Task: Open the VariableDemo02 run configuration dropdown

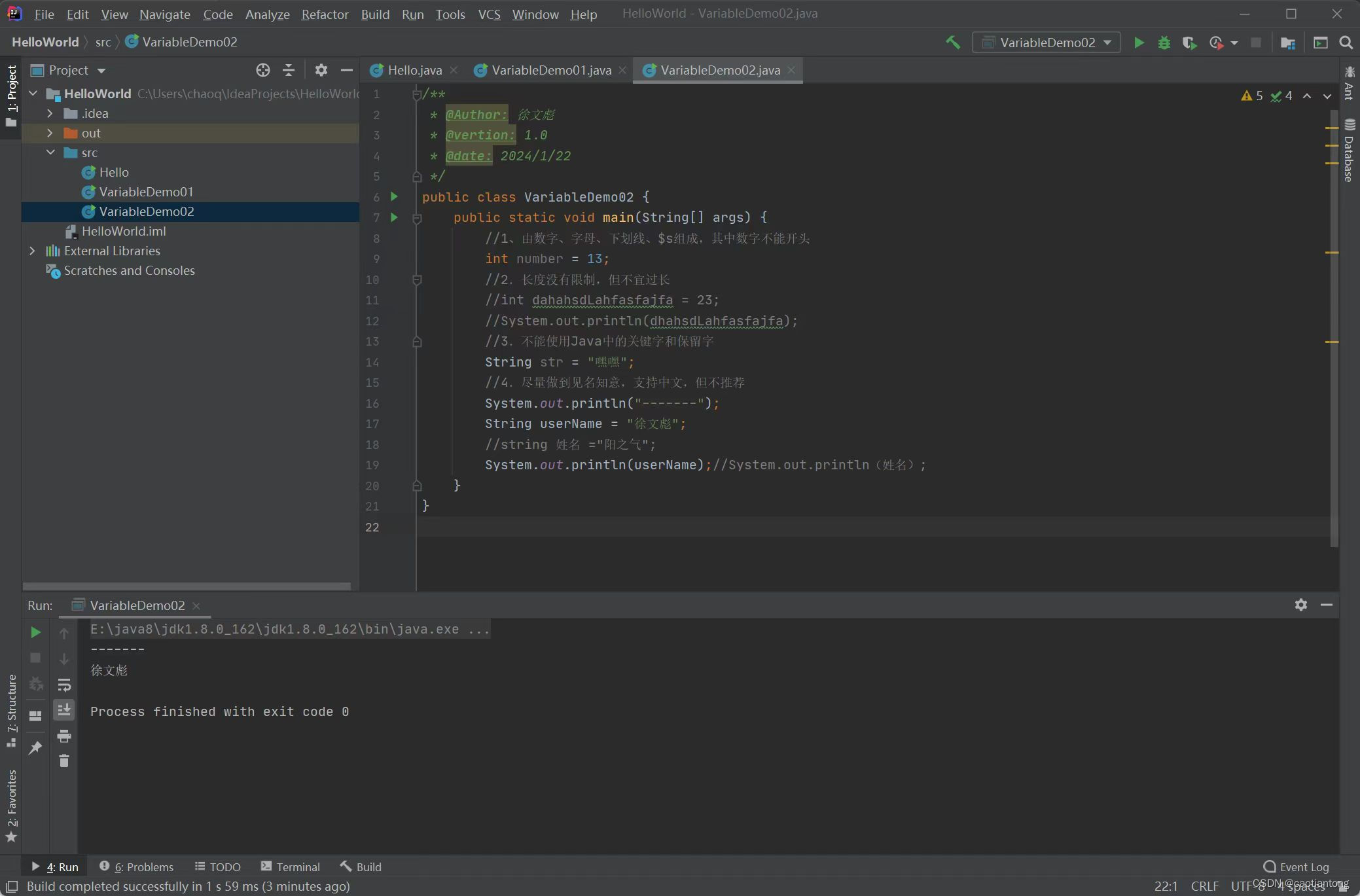Action: pyautogui.click(x=1047, y=43)
